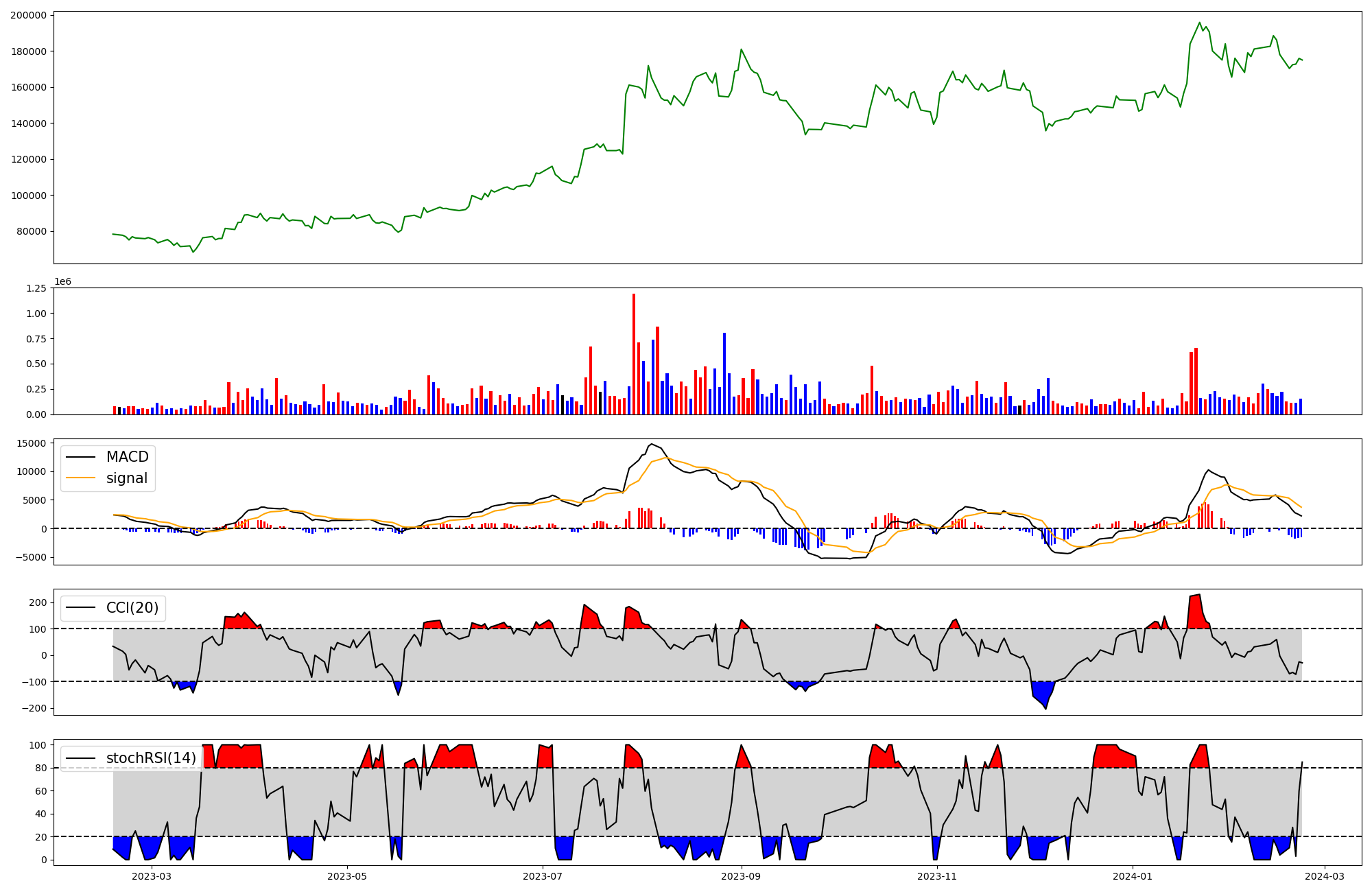Image resolution: width=1372 pixels, height=892 pixels.
Task: Select the 2023-09 date tick label
Action: point(742,876)
